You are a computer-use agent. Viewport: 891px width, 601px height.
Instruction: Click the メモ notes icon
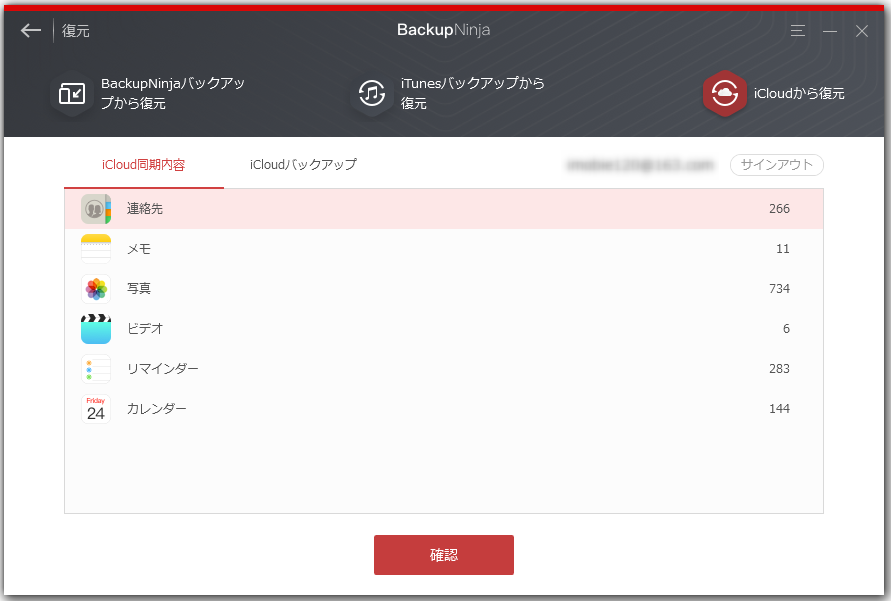(96, 249)
